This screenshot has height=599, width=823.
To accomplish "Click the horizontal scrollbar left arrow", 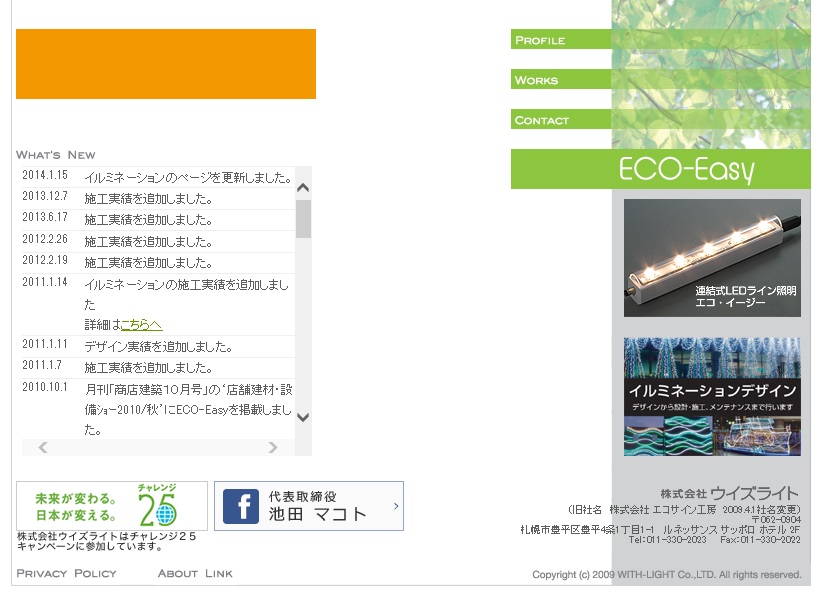I will click(43, 447).
